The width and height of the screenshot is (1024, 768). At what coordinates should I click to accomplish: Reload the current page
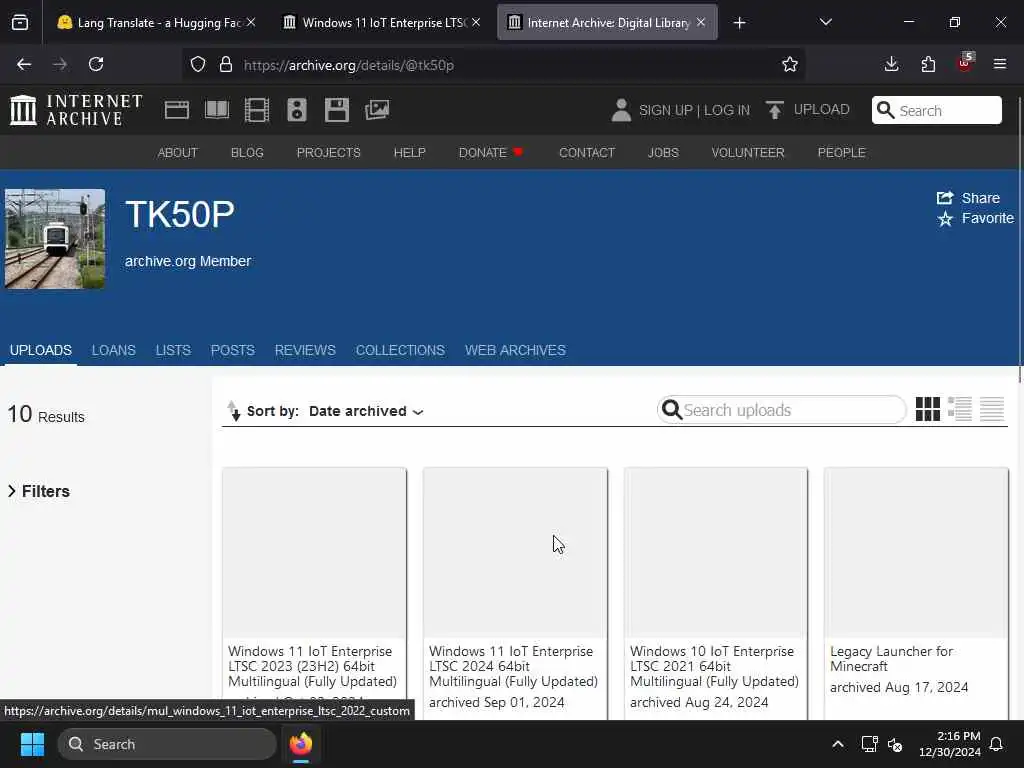(x=96, y=64)
